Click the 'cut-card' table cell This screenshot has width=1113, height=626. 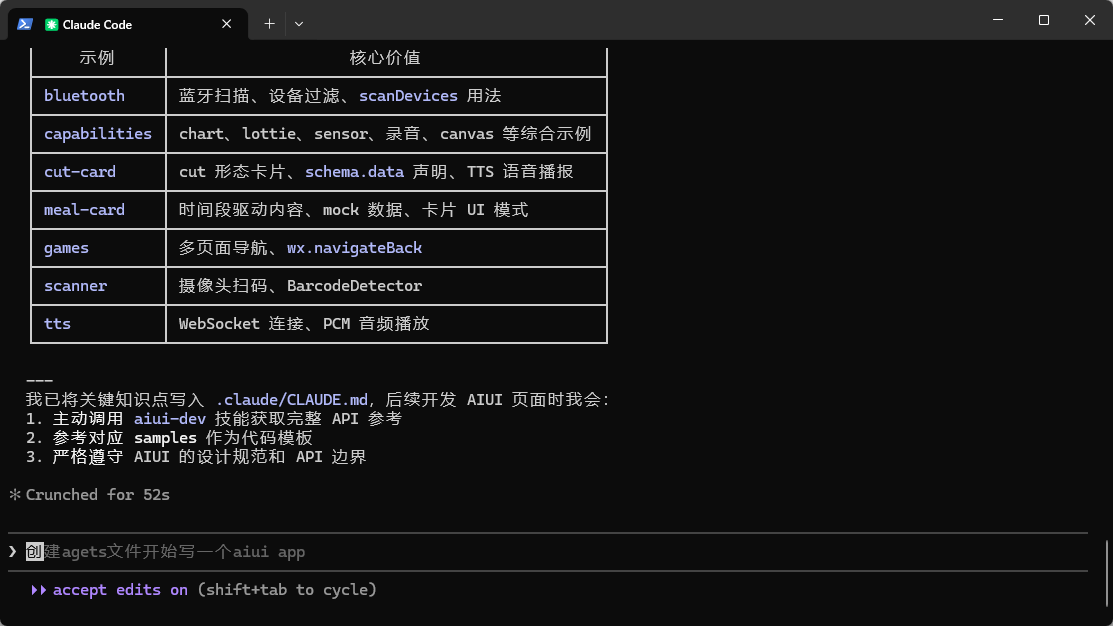(x=98, y=172)
